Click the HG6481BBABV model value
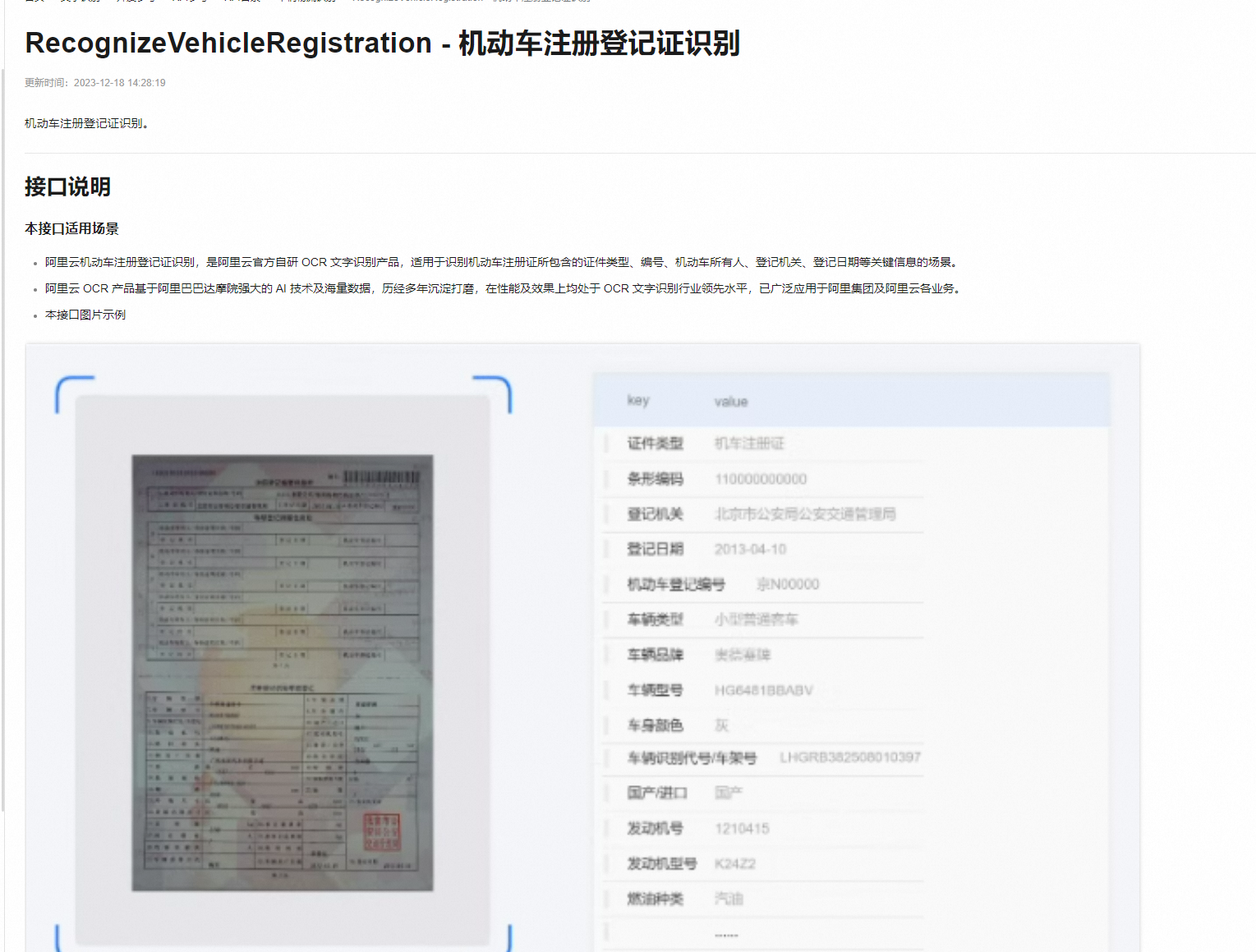Viewport: 1256px width, 952px height. (764, 690)
